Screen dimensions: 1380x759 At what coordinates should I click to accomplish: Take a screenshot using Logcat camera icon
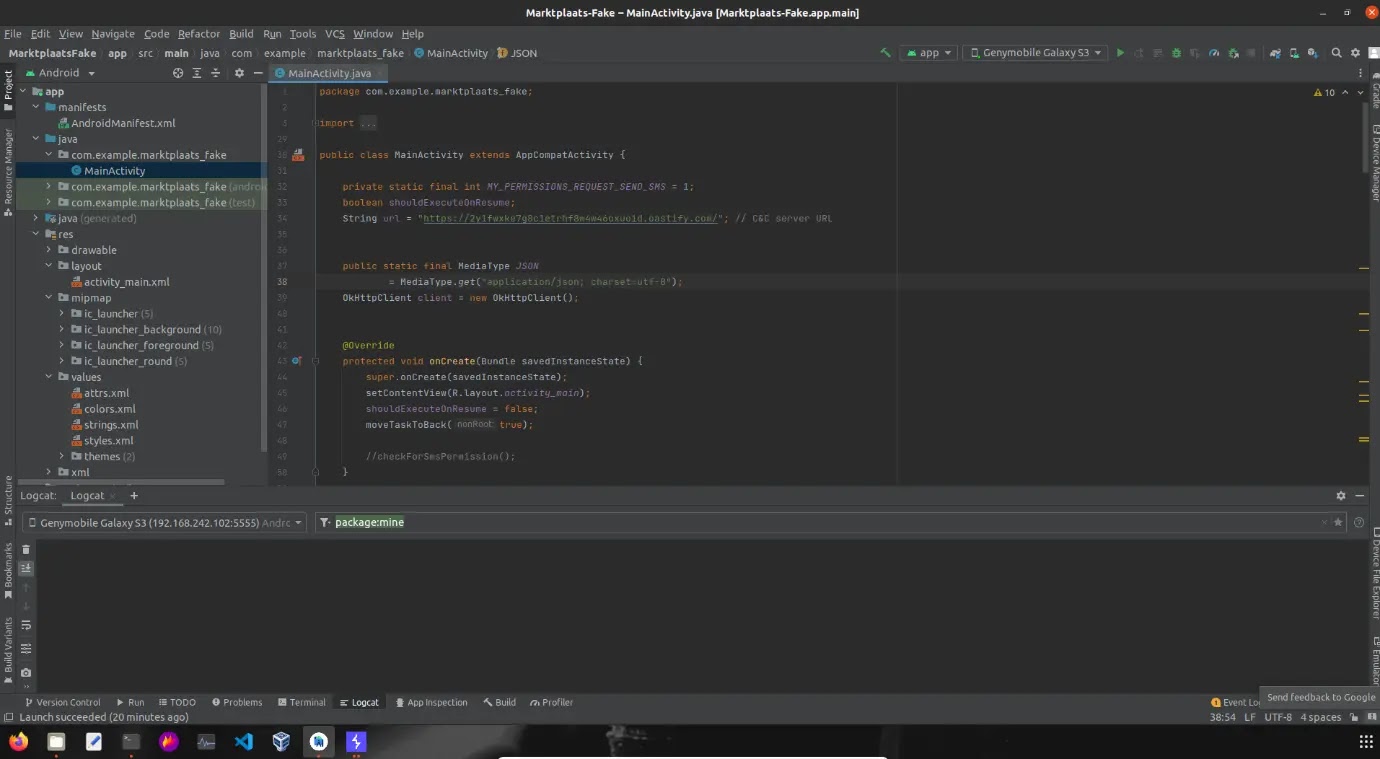pyautogui.click(x=26, y=673)
